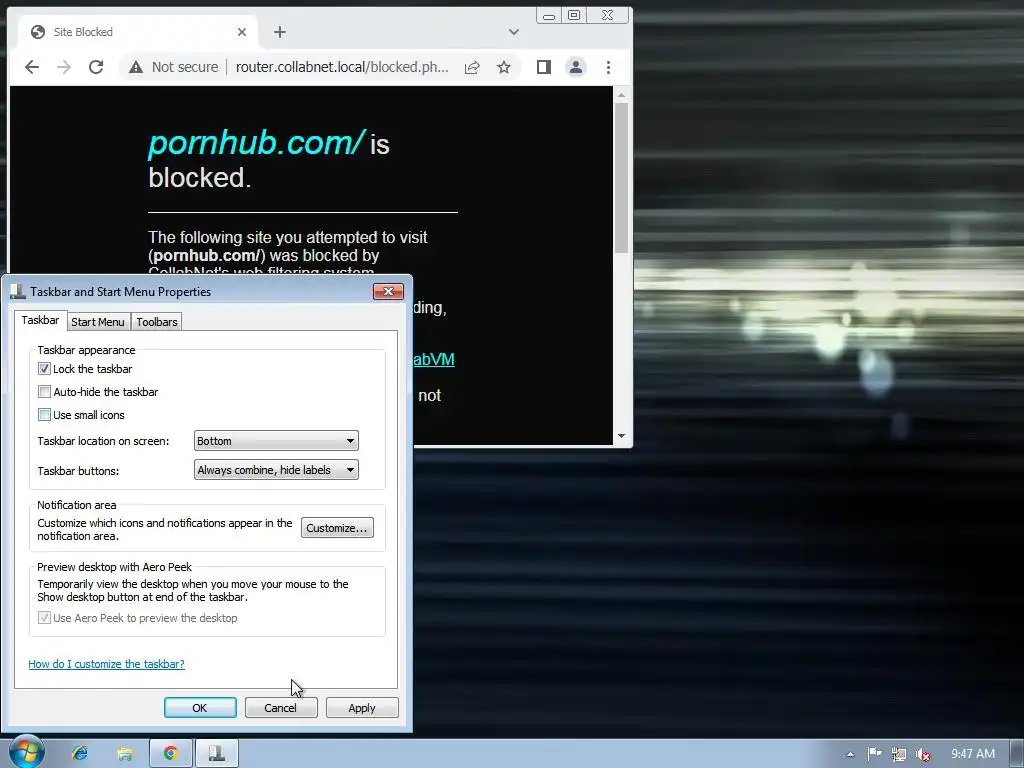Toggle the Lock the taskbar checkbox

(x=44, y=369)
